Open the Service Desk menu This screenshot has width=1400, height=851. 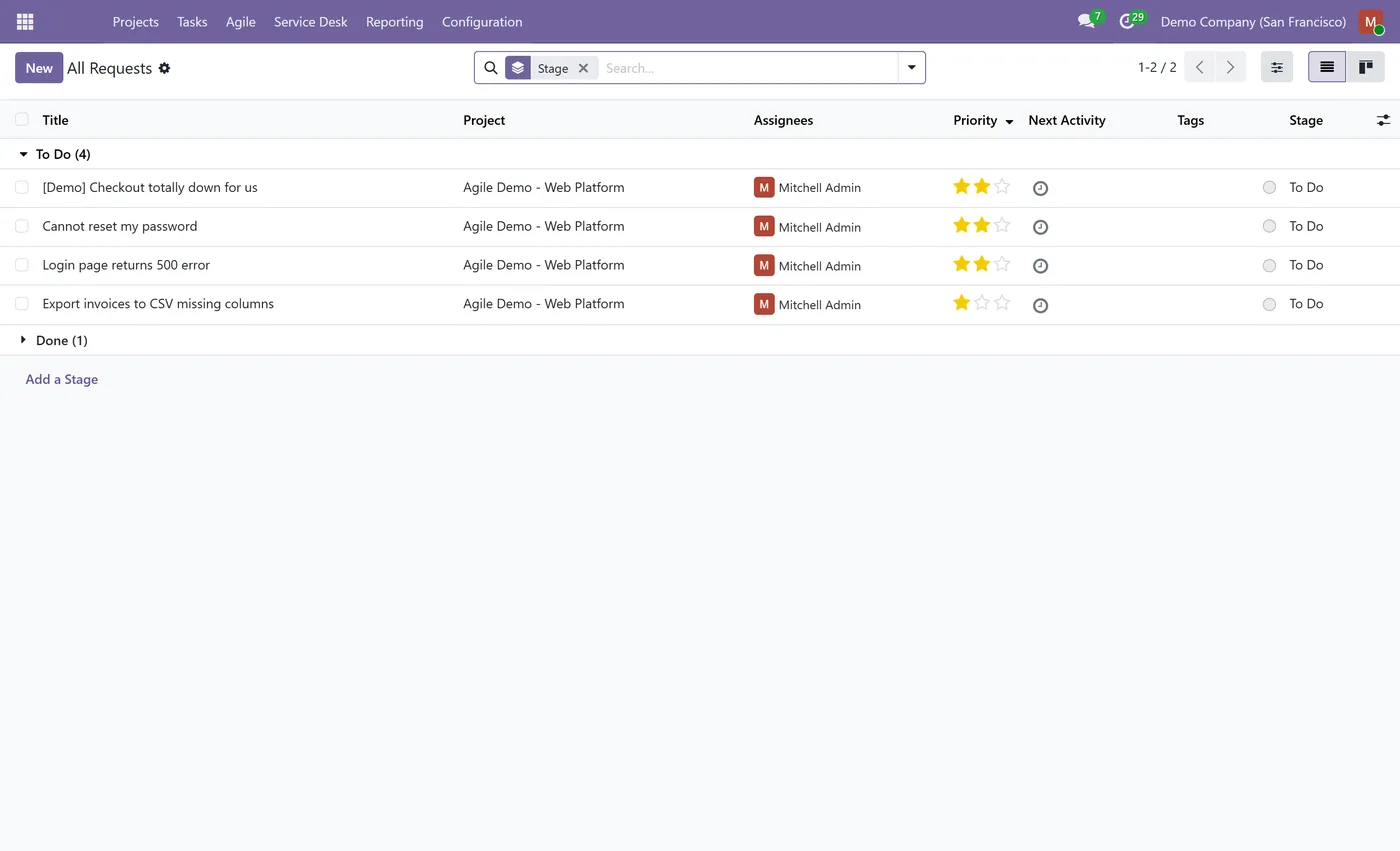(311, 21)
